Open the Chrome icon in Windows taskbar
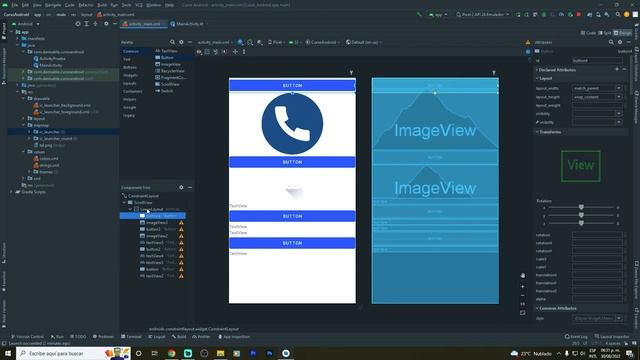This screenshot has width=640, height=360. point(171,353)
